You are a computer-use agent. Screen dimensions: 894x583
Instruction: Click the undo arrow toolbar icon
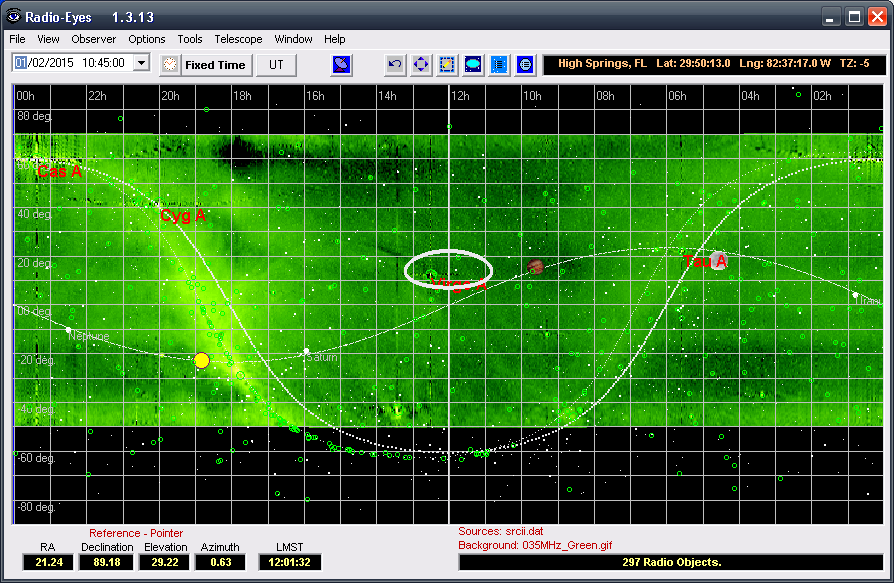[395, 64]
